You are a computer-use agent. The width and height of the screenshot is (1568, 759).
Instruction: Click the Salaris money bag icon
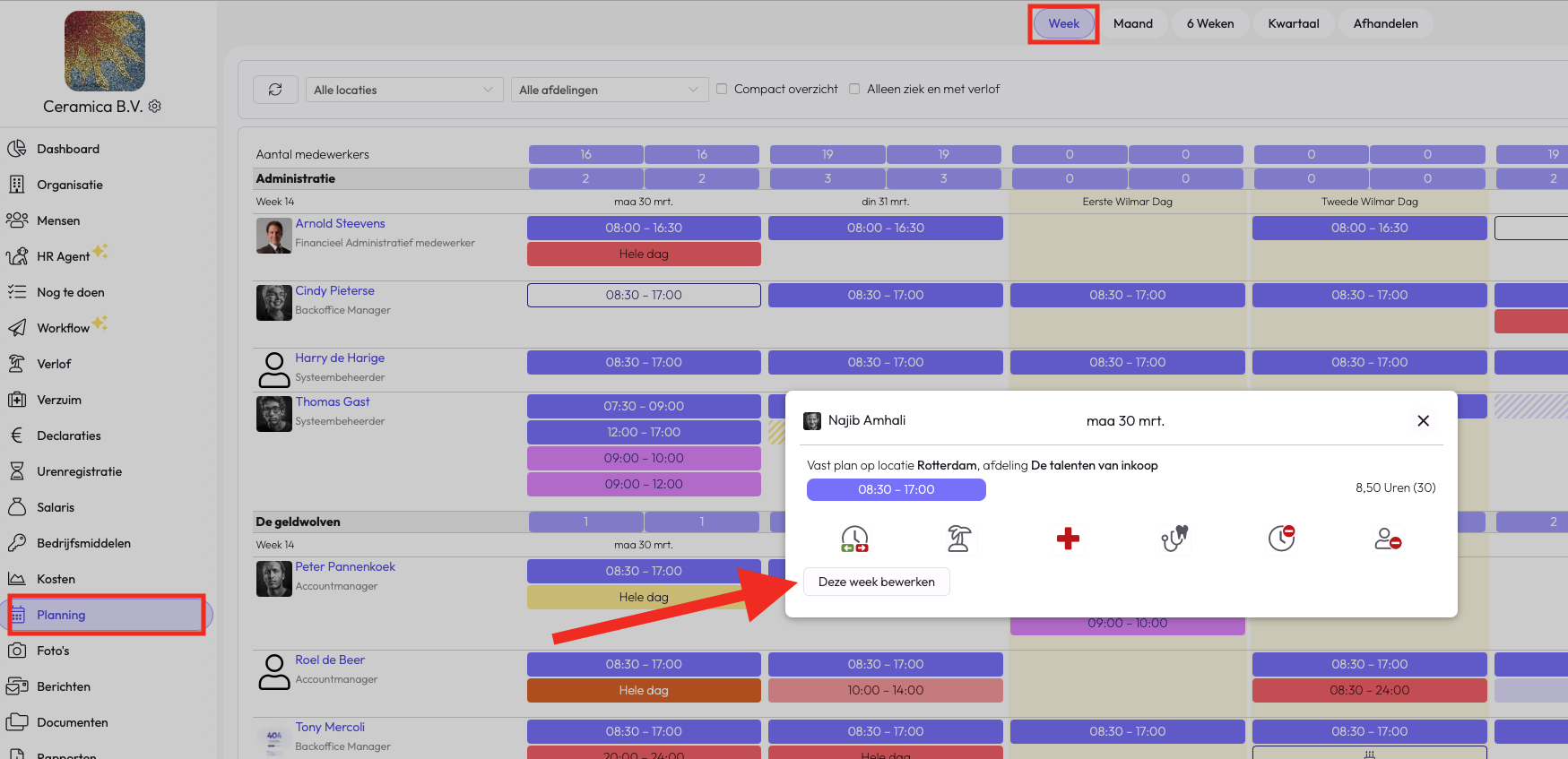pyautogui.click(x=16, y=507)
